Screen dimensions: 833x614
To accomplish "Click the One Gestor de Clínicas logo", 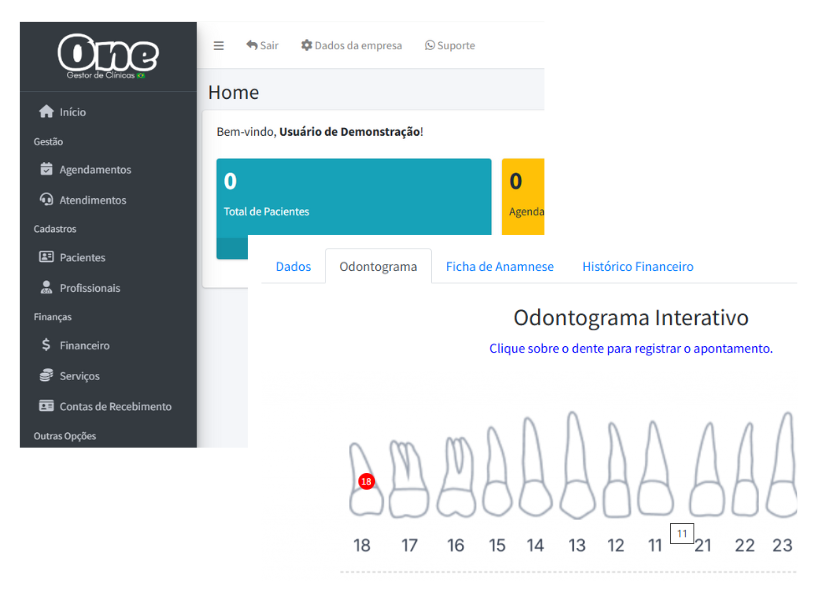I will pyautogui.click(x=107, y=56).
